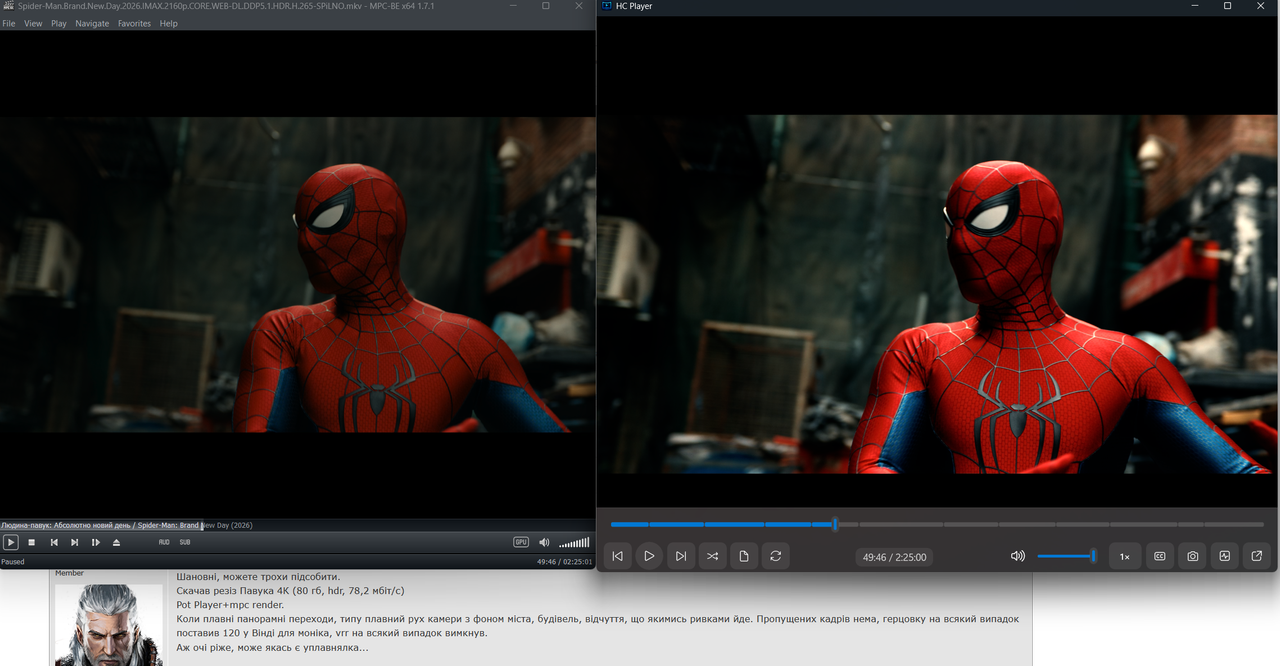The width and height of the screenshot is (1280, 666).
Task: Start playback in HC Player
Action: coord(649,556)
